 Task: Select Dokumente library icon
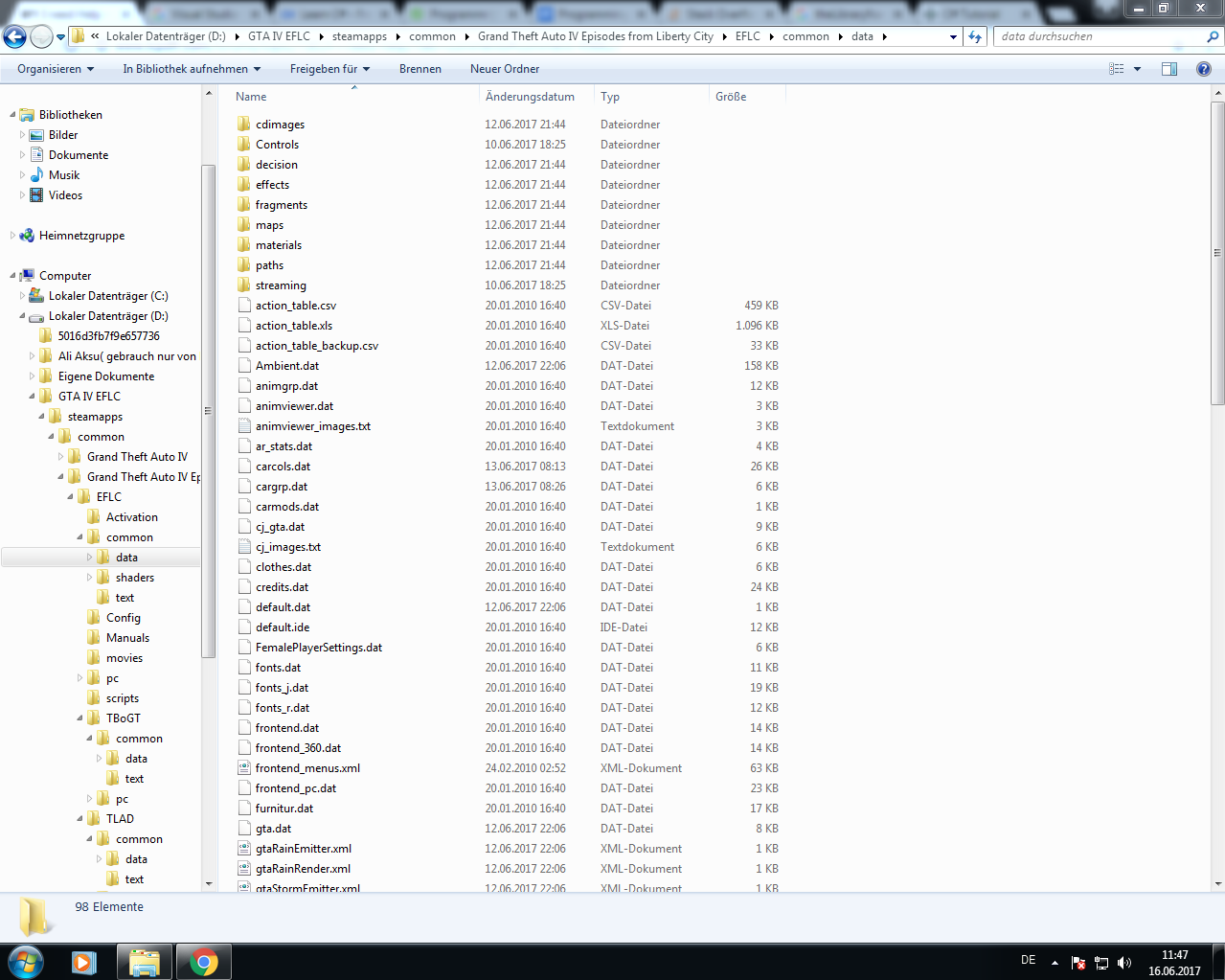[x=36, y=154]
